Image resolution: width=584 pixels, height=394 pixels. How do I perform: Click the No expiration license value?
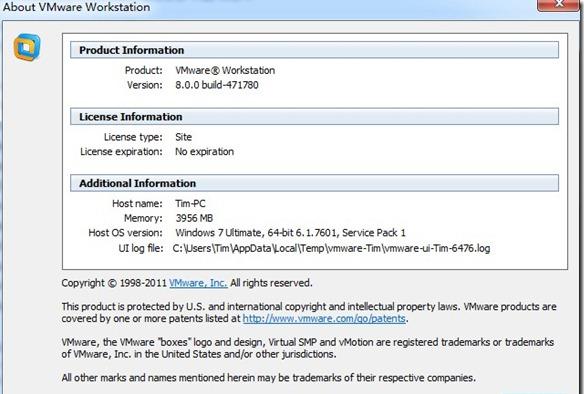[204, 152]
